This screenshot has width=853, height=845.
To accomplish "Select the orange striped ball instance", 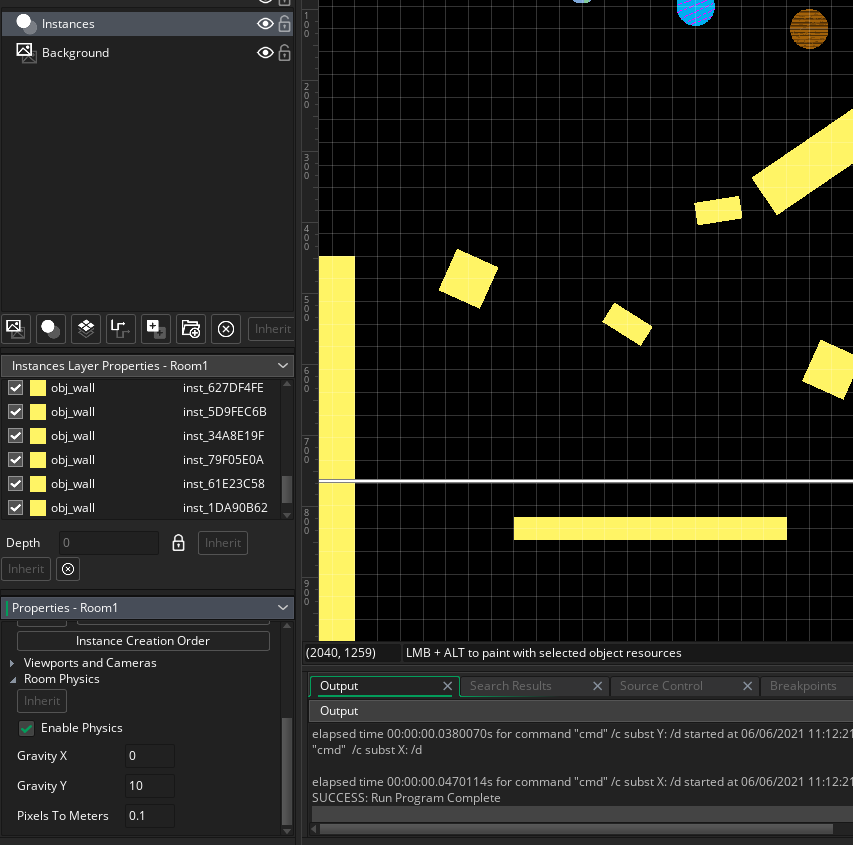I will (x=809, y=29).
